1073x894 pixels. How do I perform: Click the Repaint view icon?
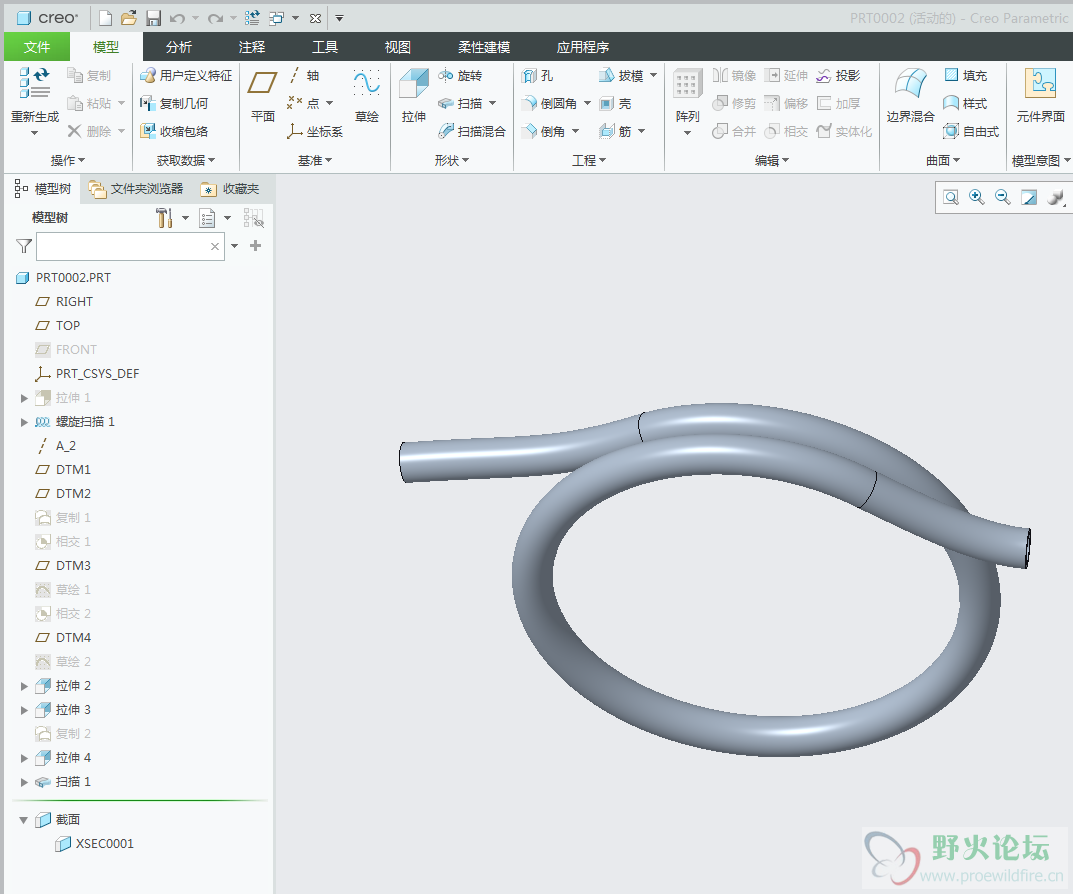(1029, 198)
